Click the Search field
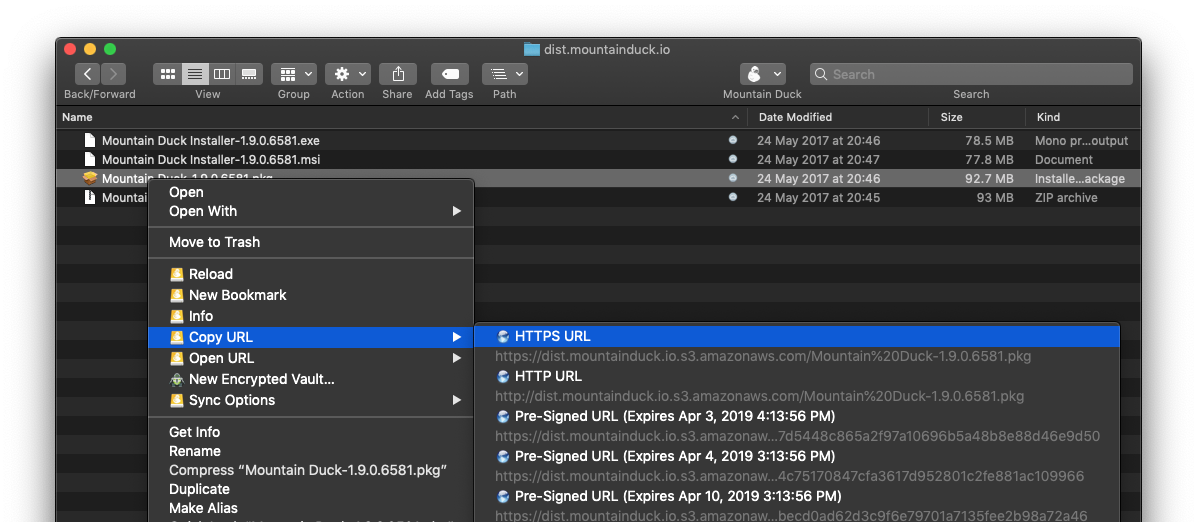1197x522 pixels. (971, 74)
